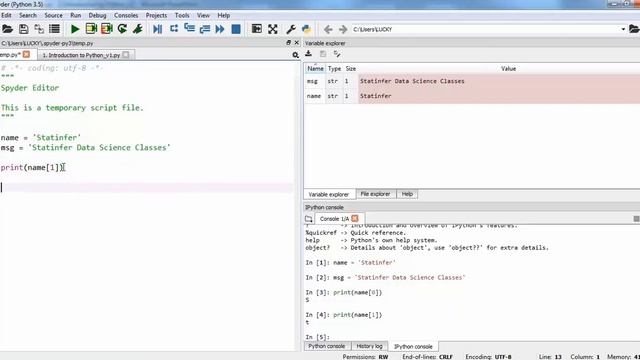Open the Source menu

53,16
